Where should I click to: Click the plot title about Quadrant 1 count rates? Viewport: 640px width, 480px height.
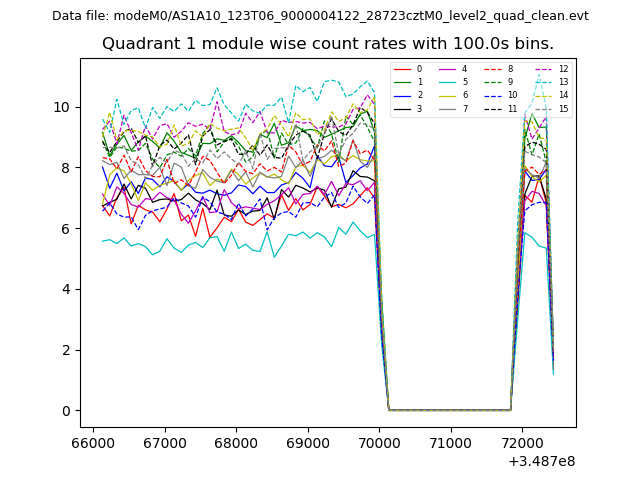(x=328, y=44)
